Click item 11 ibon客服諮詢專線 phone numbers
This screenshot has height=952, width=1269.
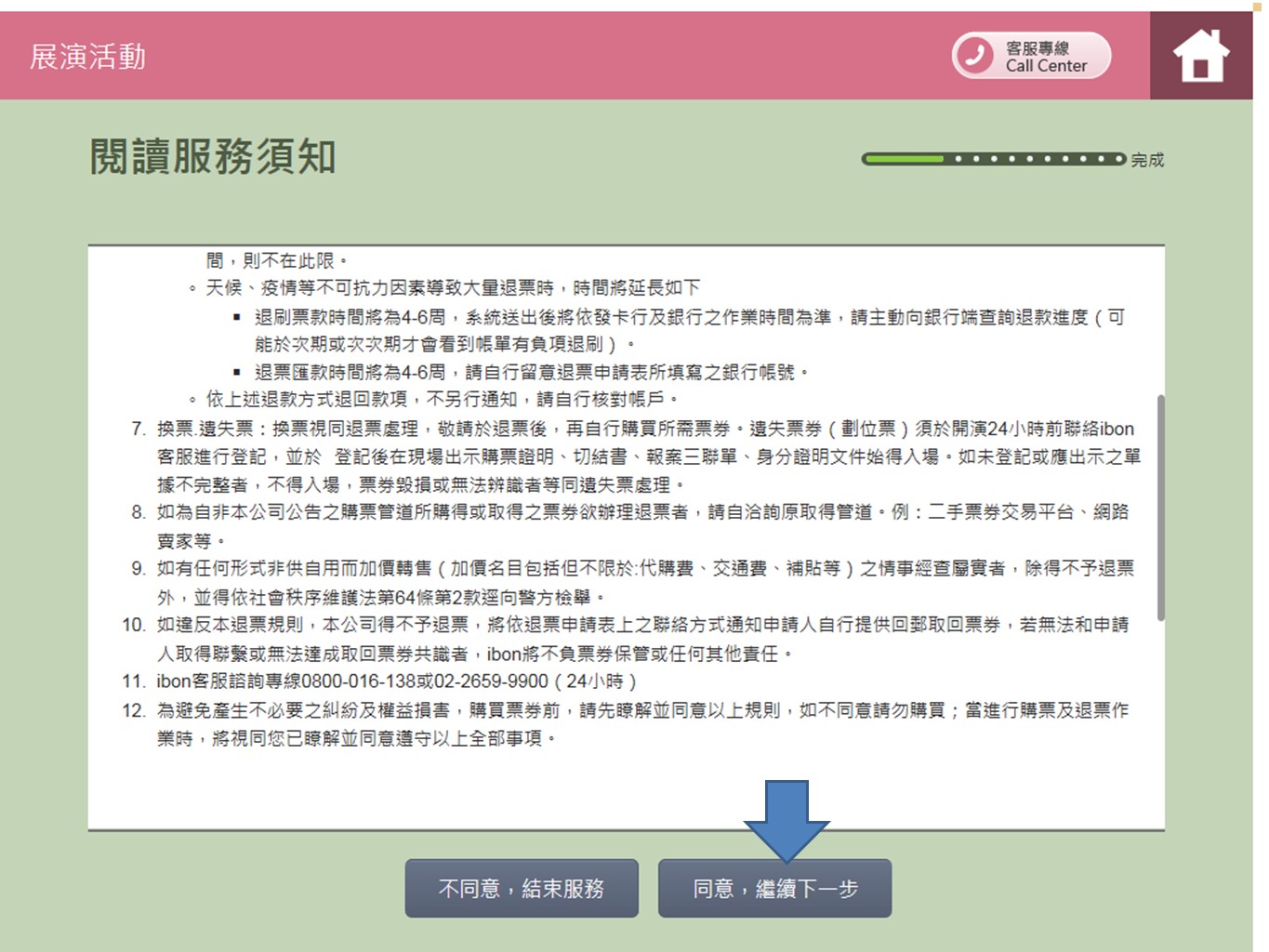[x=396, y=681]
